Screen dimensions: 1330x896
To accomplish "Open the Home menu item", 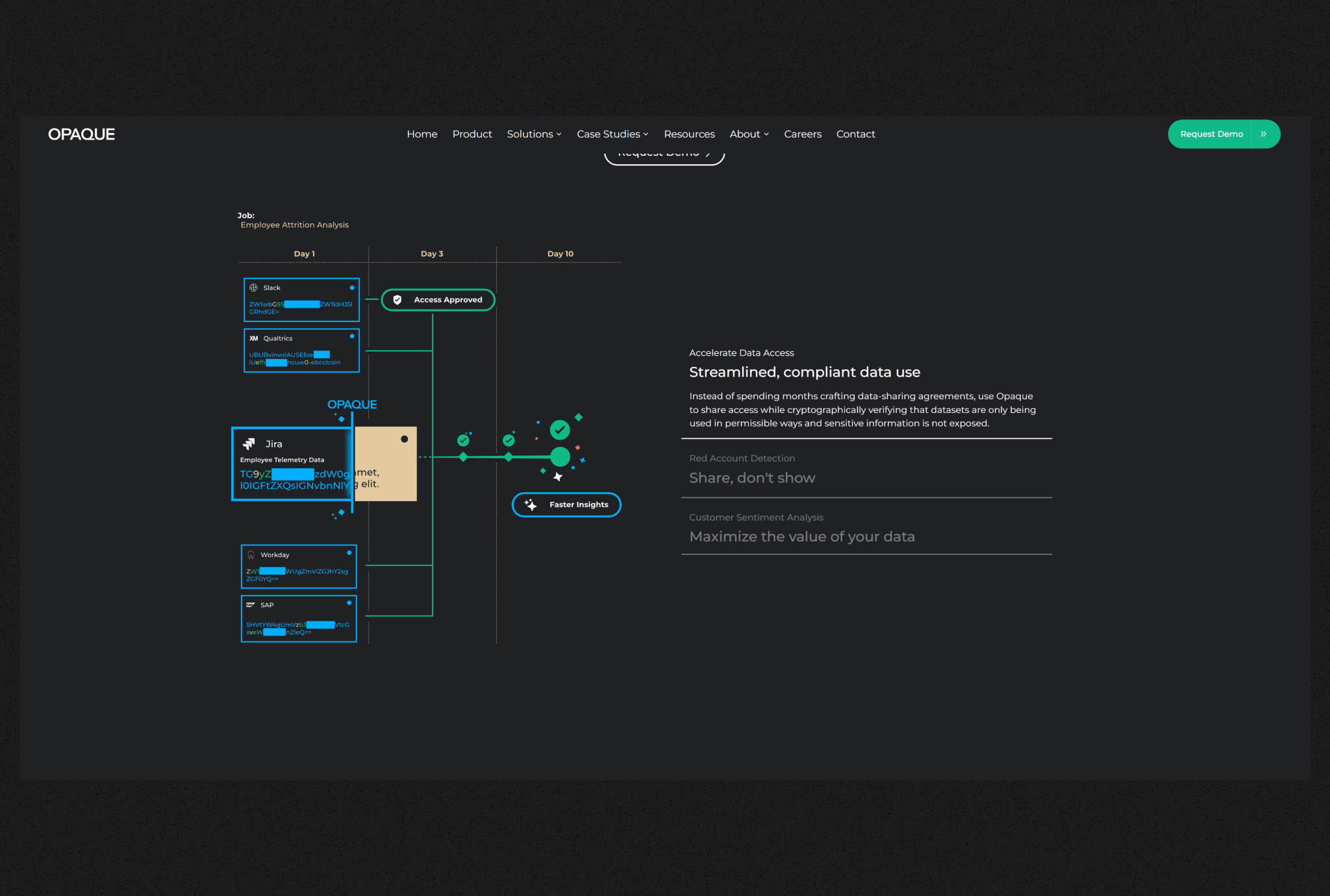I will [x=422, y=134].
